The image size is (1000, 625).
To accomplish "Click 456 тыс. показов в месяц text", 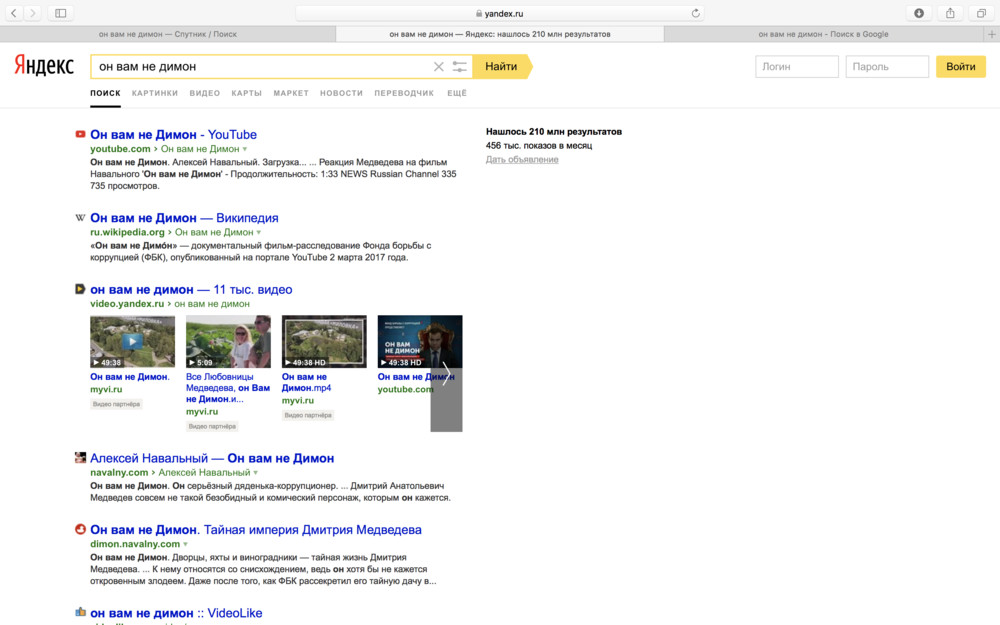I will click(x=539, y=146).
